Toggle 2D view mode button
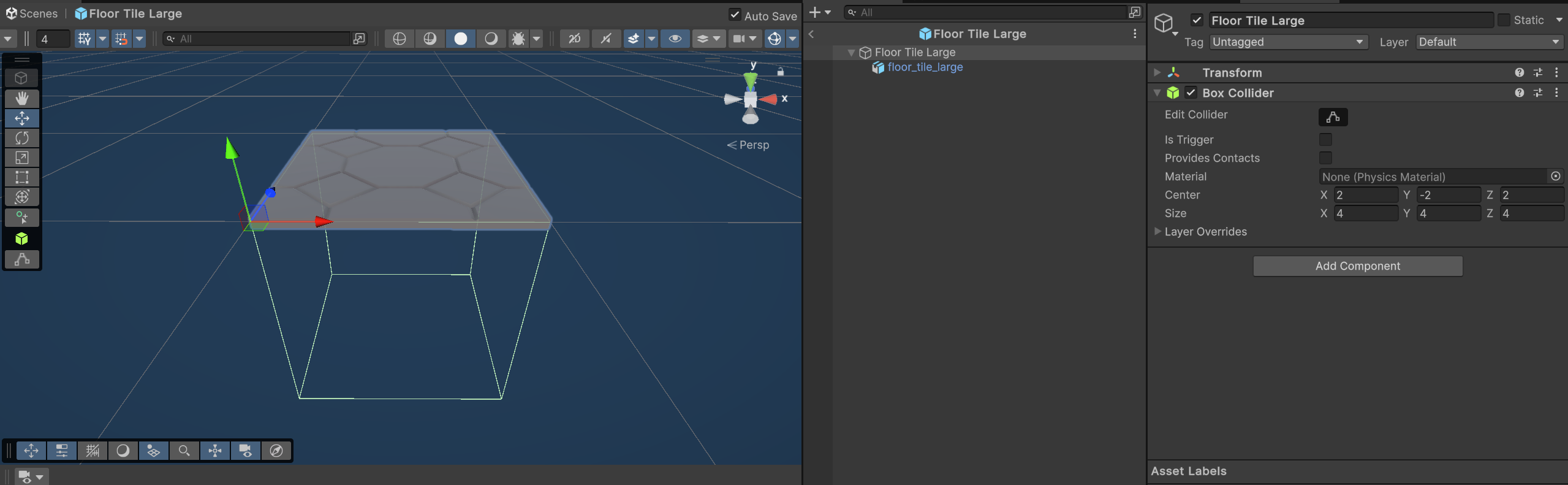The width and height of the screenshot is (1568, 485). [575, 39]
